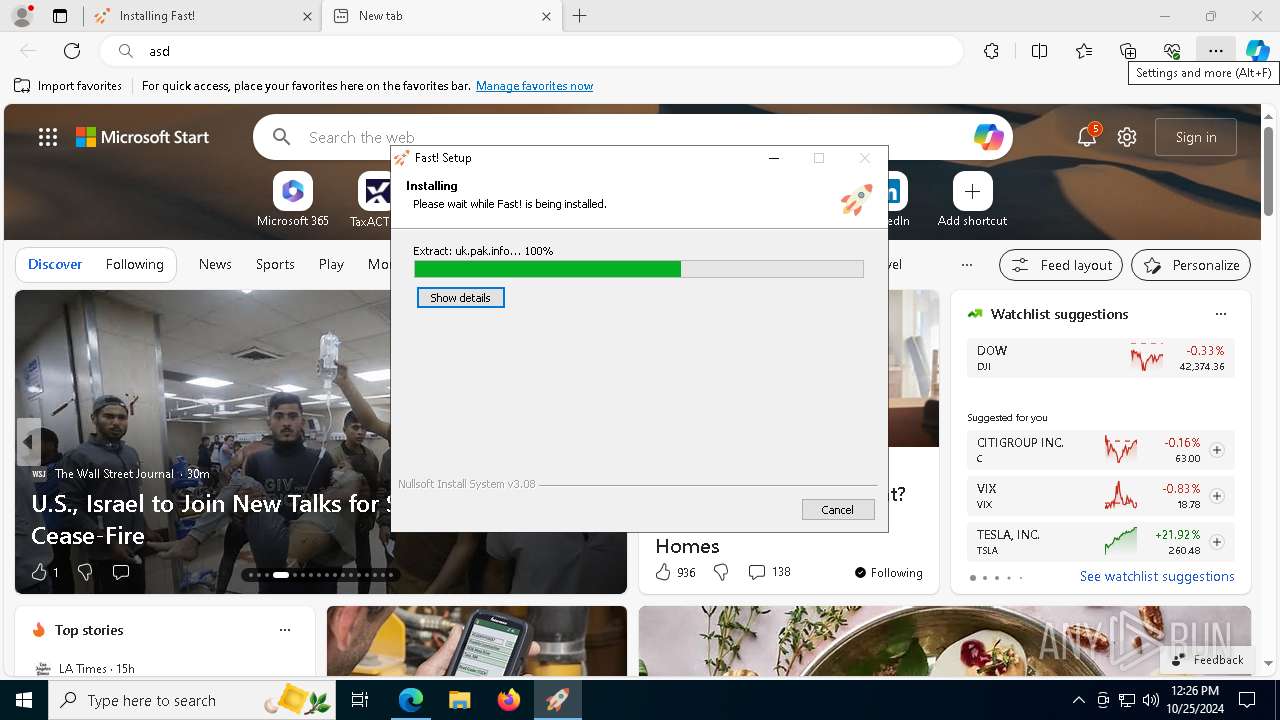Select the Discover feed tab

click(x=55, y=265)
